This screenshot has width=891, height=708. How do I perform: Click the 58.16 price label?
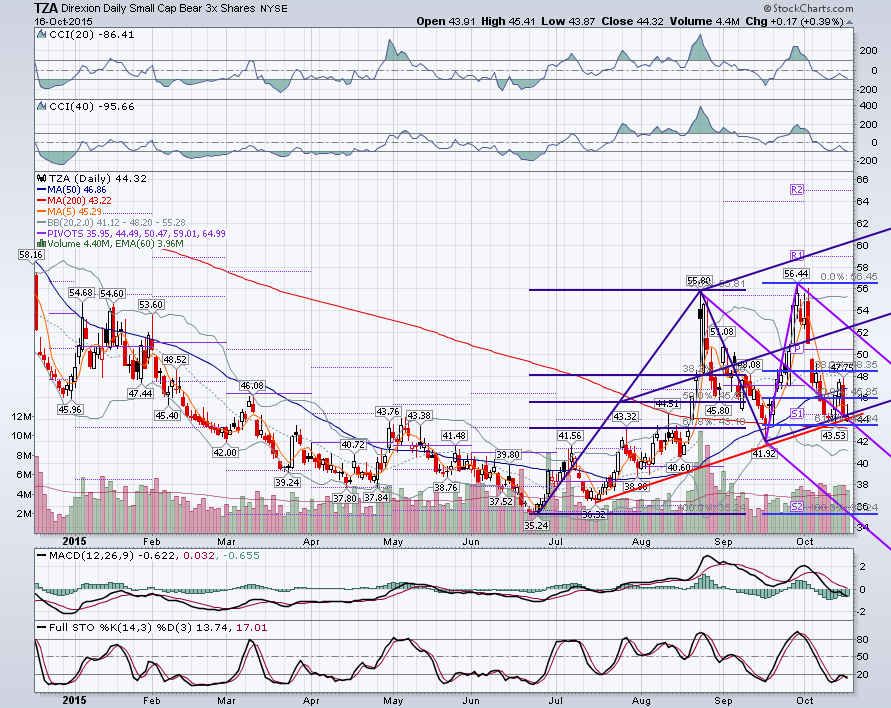[30, 255]
